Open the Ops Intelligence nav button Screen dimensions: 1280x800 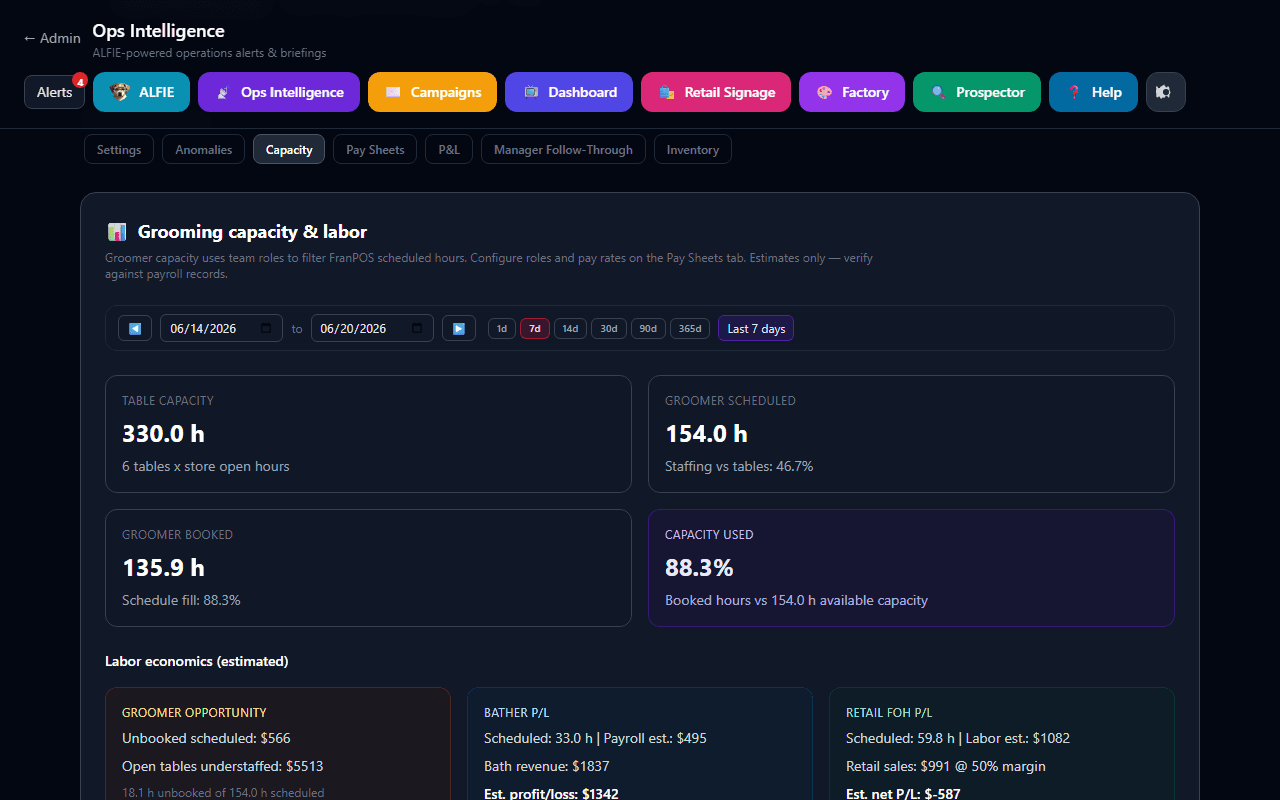point(278,92)
